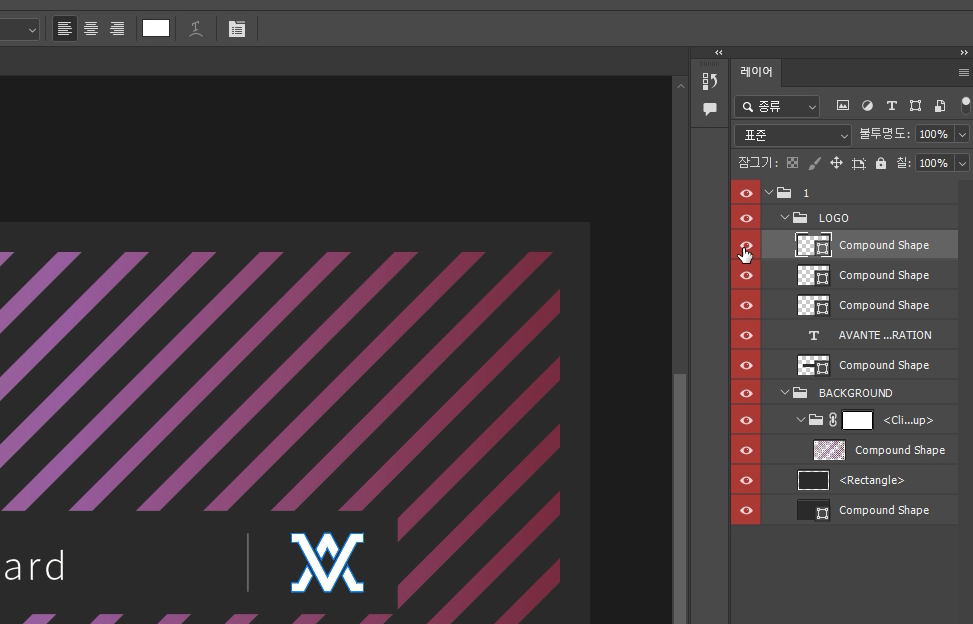Select the 레이어 panel tab
Viewport: 973px width, 624px height.
[756, 72]
